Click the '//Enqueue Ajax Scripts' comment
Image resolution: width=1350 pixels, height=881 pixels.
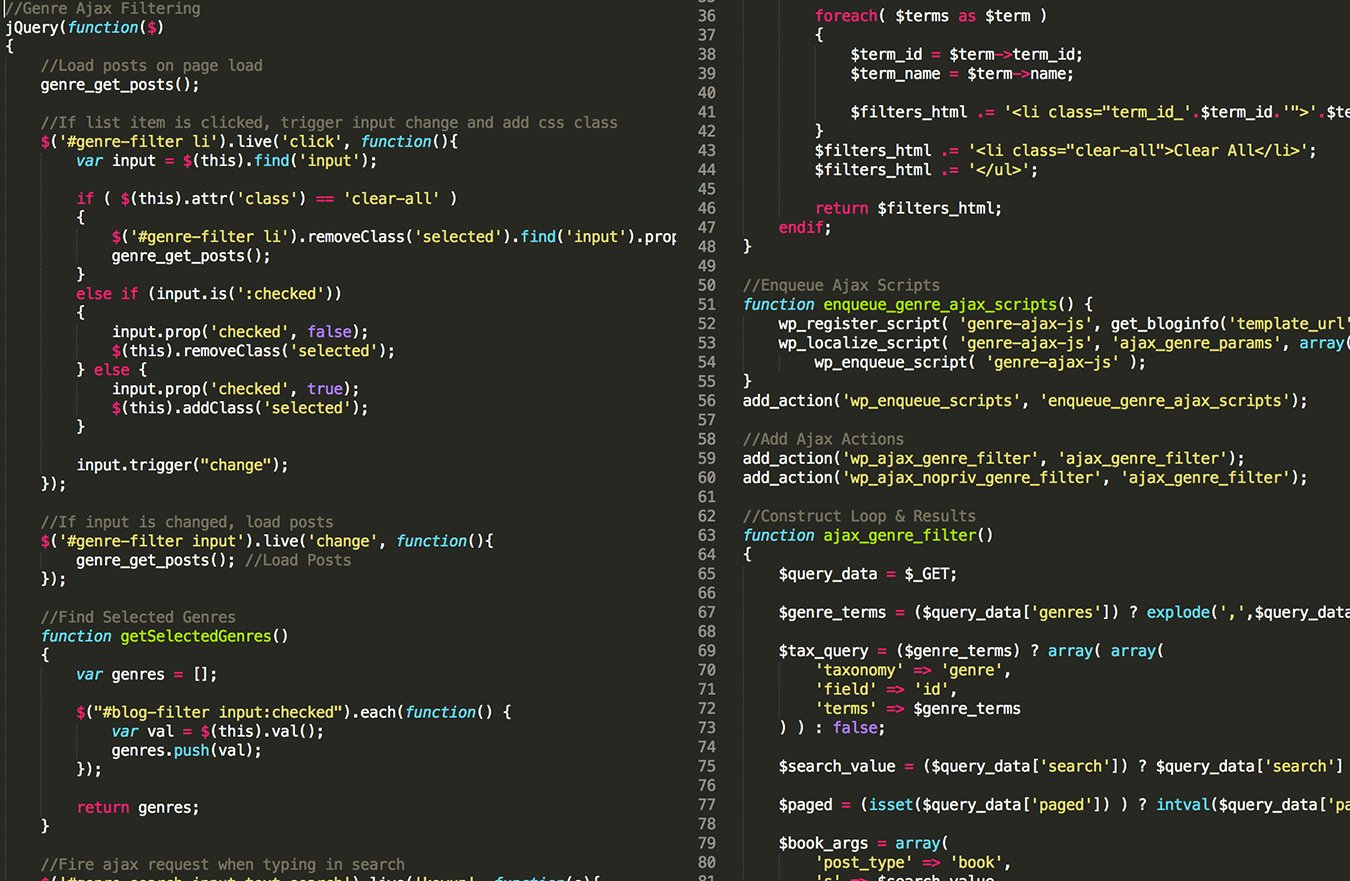point(841,285)
